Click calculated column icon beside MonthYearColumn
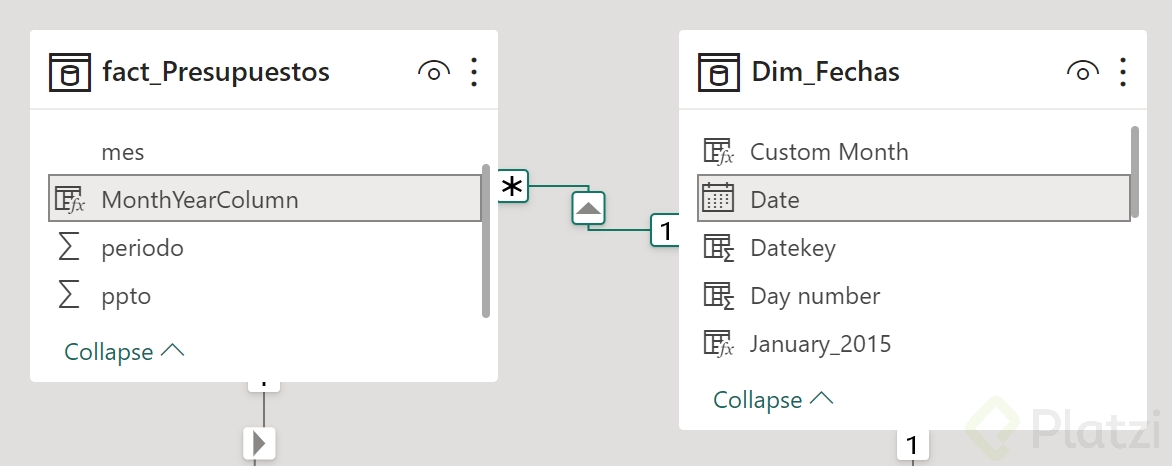Viewport: 1172px width, 466px height. click(x=70, y=200)
